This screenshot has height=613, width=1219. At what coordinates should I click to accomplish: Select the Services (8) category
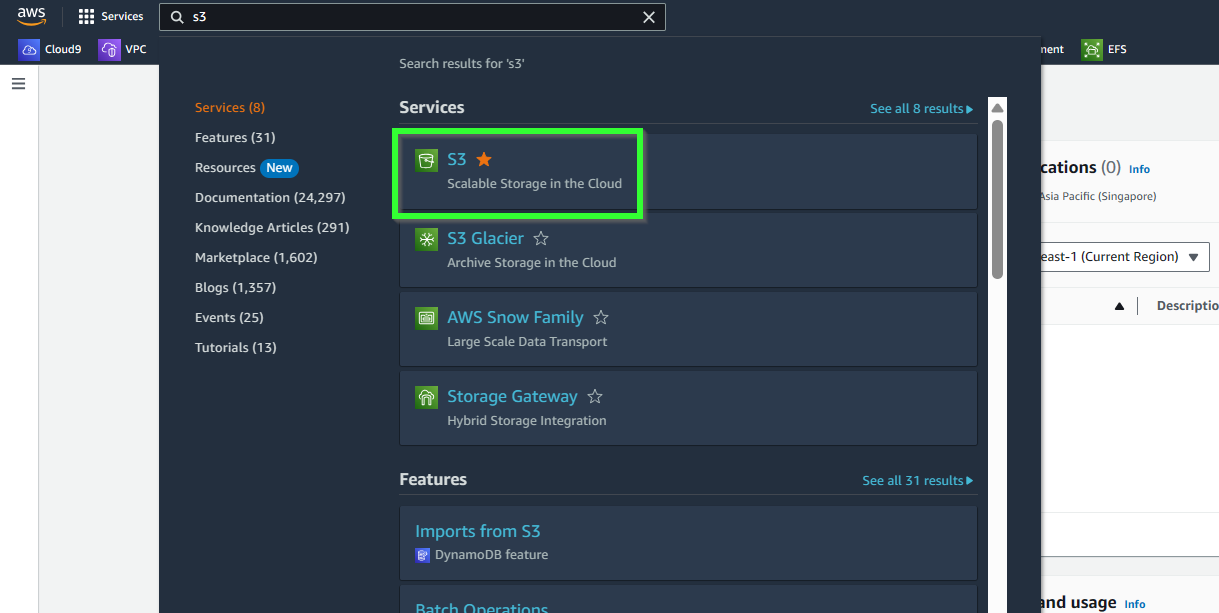pos(230,108)
